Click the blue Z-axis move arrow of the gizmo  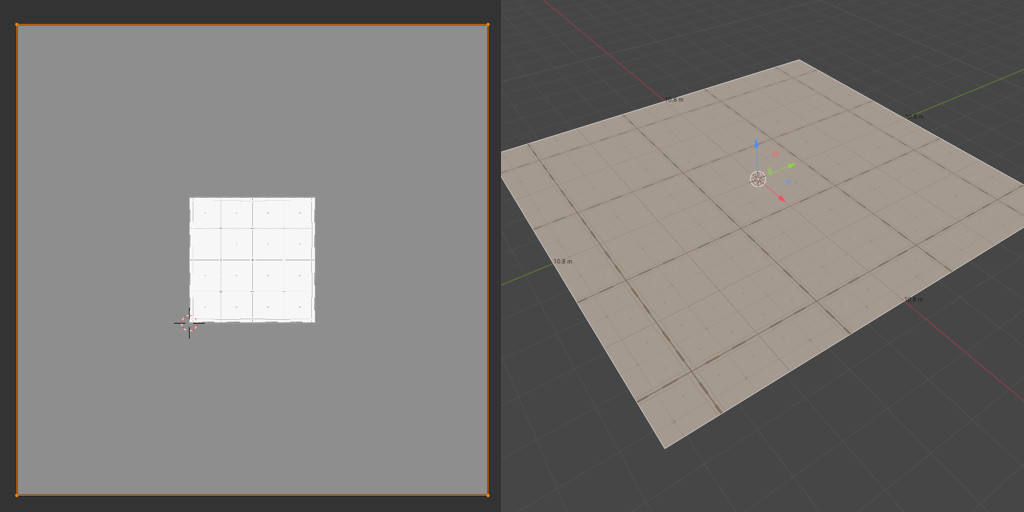(756, 144)
